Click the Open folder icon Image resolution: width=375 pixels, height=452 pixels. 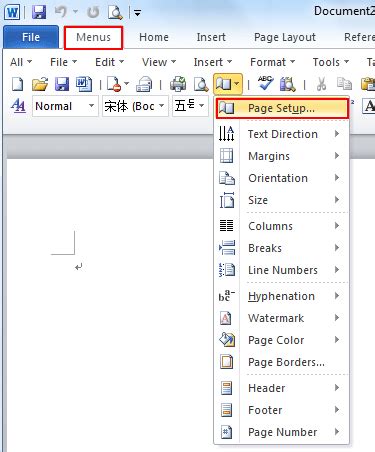coord(40,84)
